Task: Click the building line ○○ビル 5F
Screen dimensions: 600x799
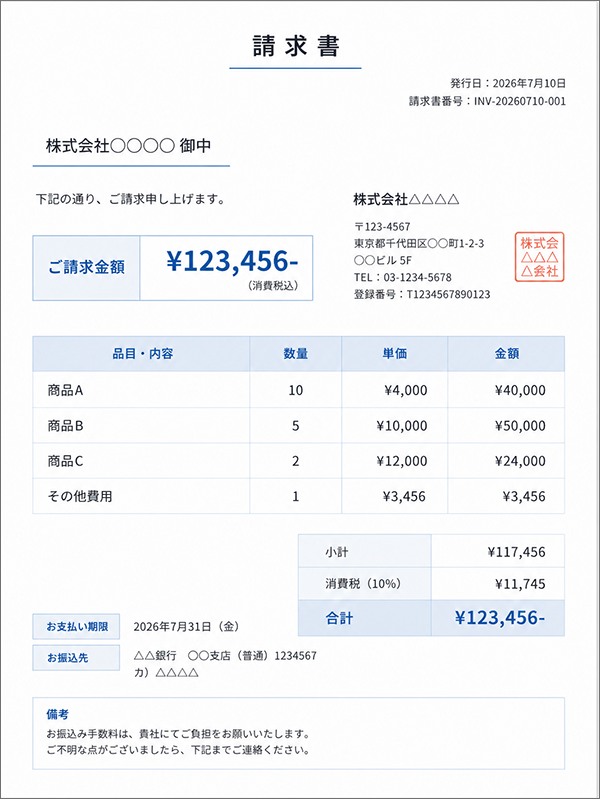Action: pyautogui.click(x=382, y=260)
